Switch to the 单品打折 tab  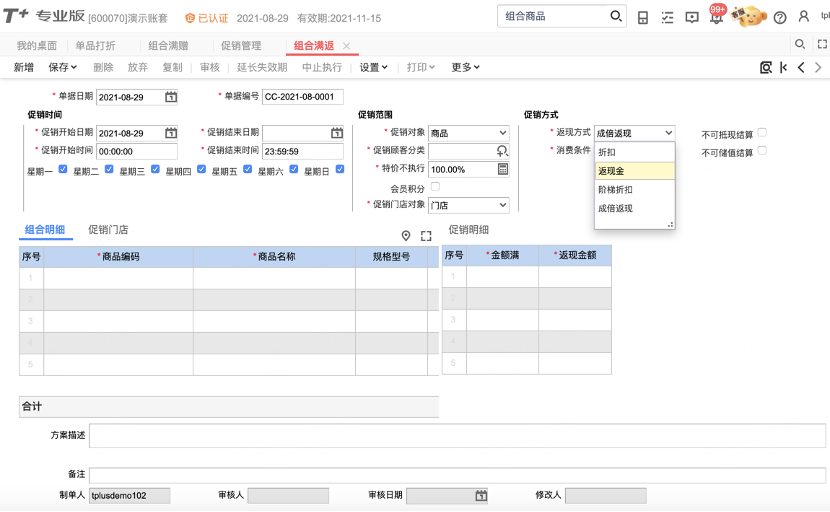tap(95, 46)
